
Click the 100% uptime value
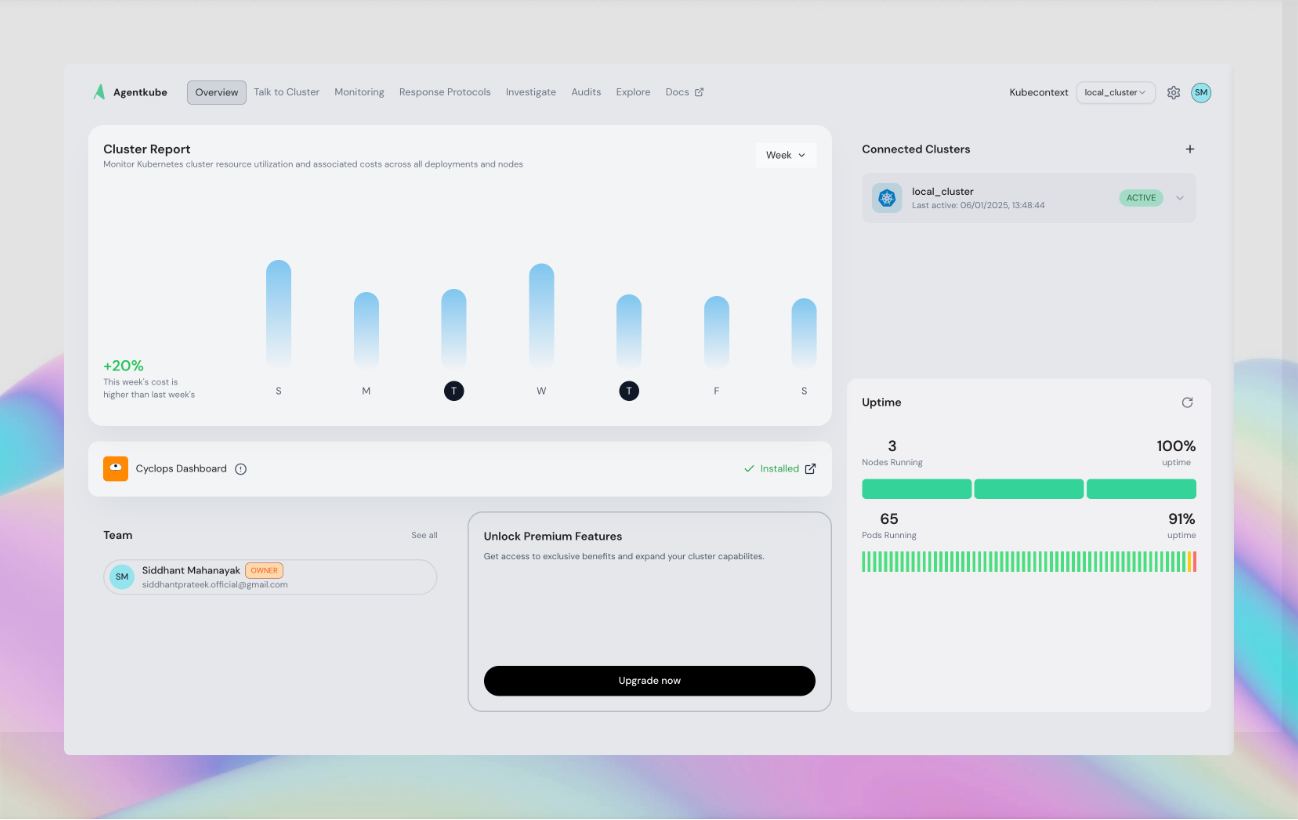click(1176, 446)
